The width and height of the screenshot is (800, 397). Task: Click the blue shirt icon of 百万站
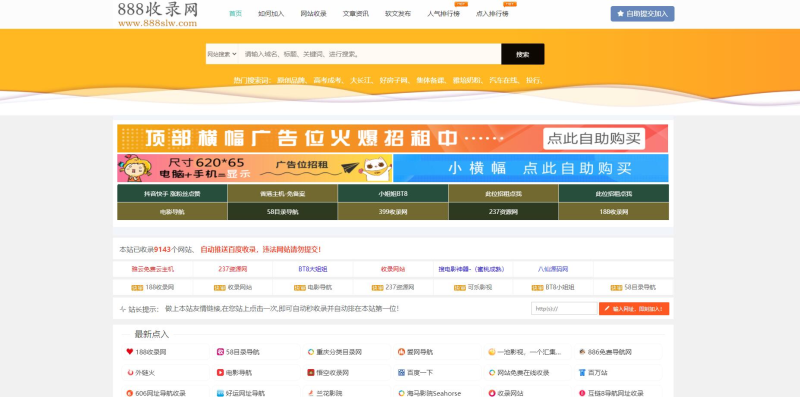582,373
